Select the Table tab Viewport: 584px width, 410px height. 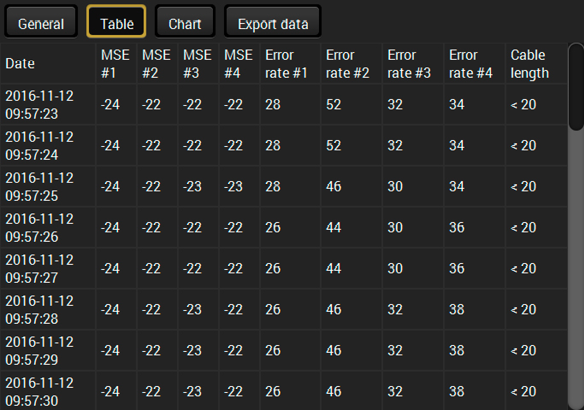(x=116, y=22)
